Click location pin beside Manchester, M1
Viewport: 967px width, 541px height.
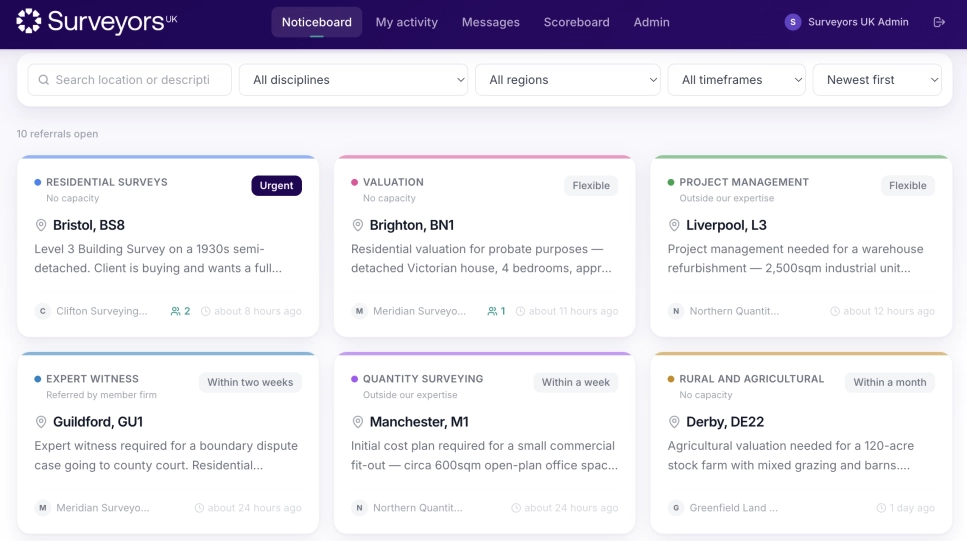358,422
